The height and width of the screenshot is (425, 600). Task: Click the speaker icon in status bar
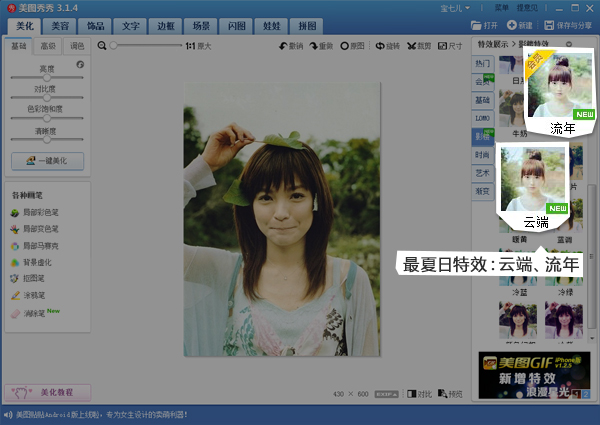pyautogui.click(x=8, y=415)
